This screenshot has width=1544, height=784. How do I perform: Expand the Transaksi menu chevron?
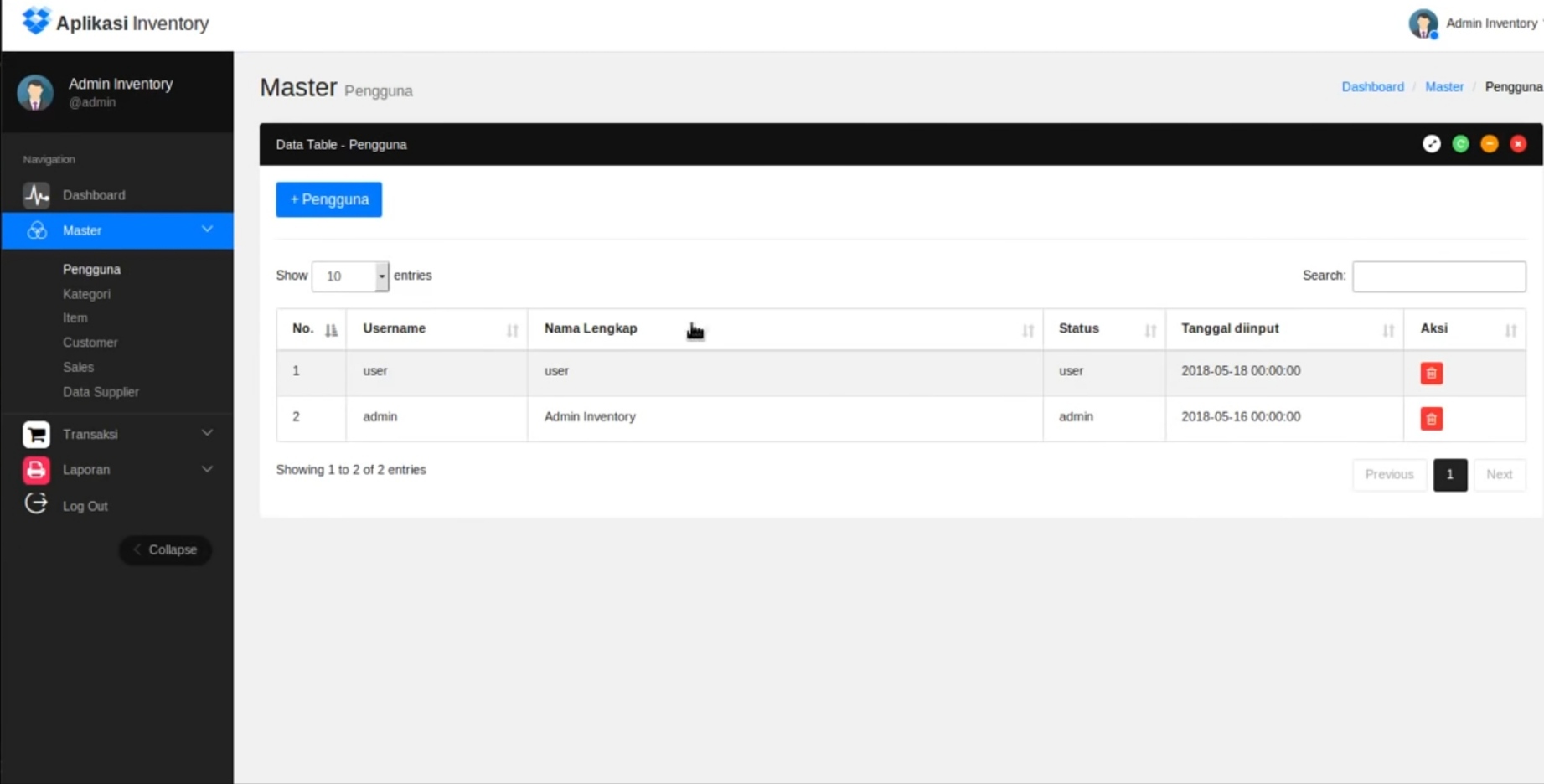coord(207,433)
